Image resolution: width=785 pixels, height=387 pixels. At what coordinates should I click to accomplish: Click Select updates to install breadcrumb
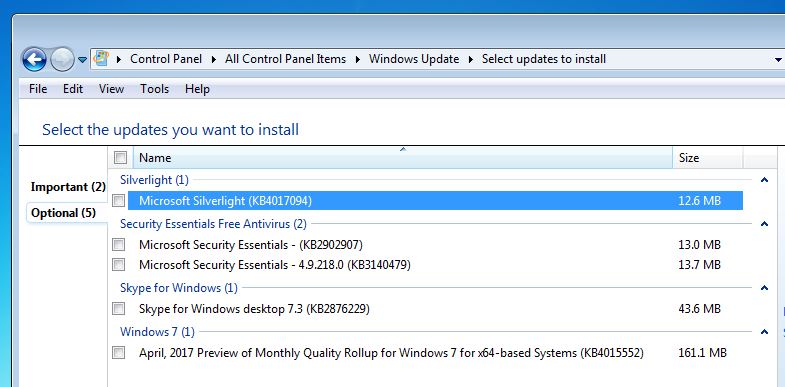tap(544, 59)
